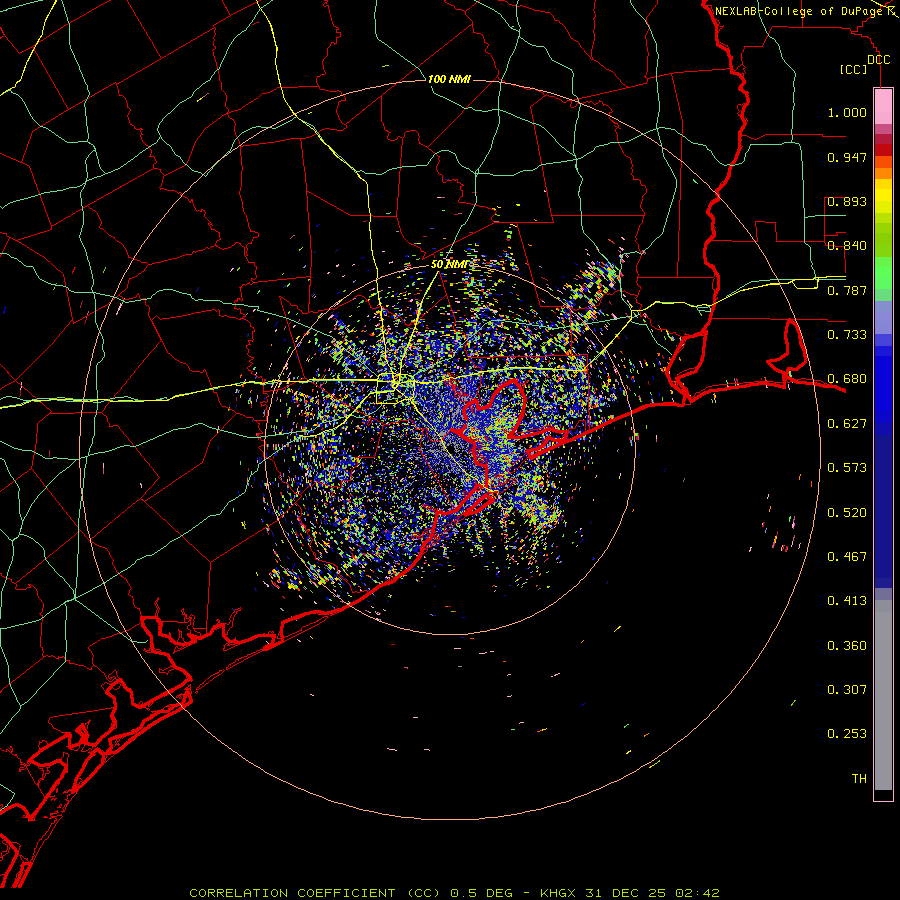The height and width of the screenshot is (900, 900).
Task: Select the 1.000 value on the CC scale
Action: point(847,112)
